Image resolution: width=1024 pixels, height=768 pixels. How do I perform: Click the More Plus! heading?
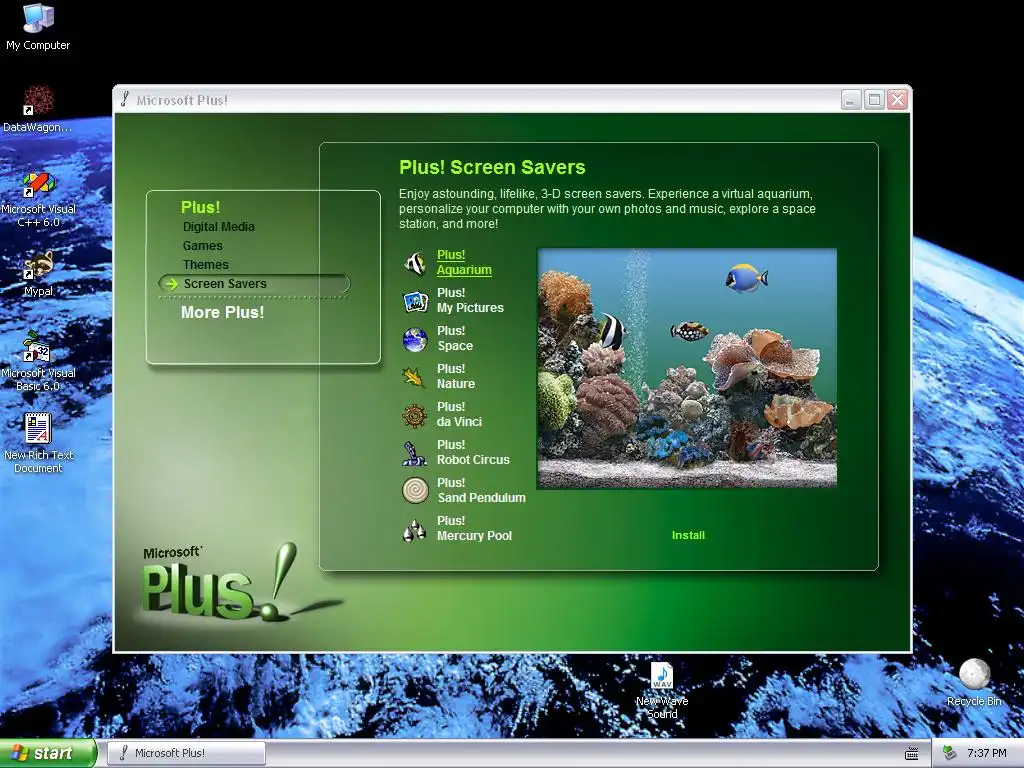click(x=223, y=312)
